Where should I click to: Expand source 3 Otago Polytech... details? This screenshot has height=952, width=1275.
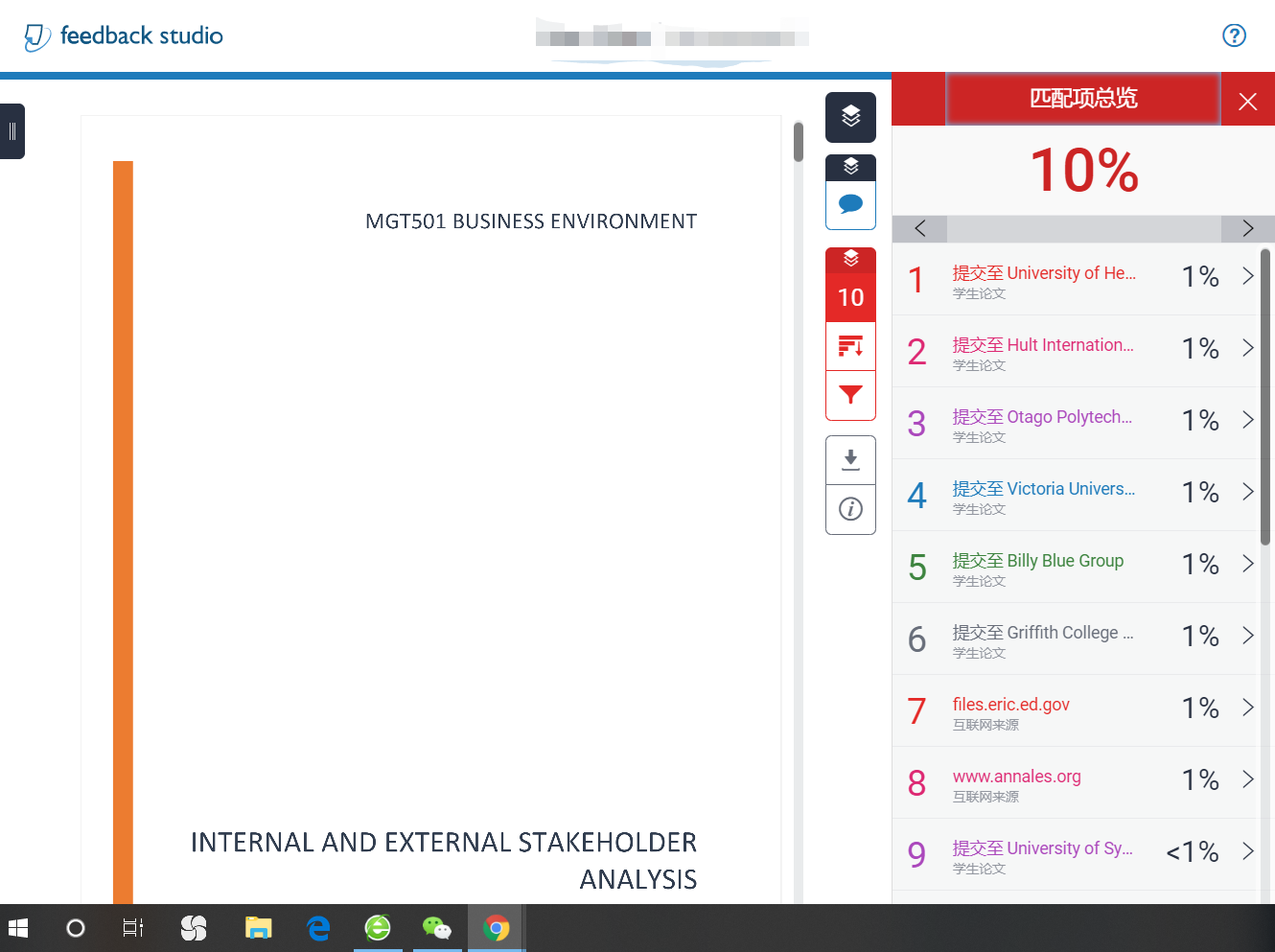click(x=1247, y=420)
